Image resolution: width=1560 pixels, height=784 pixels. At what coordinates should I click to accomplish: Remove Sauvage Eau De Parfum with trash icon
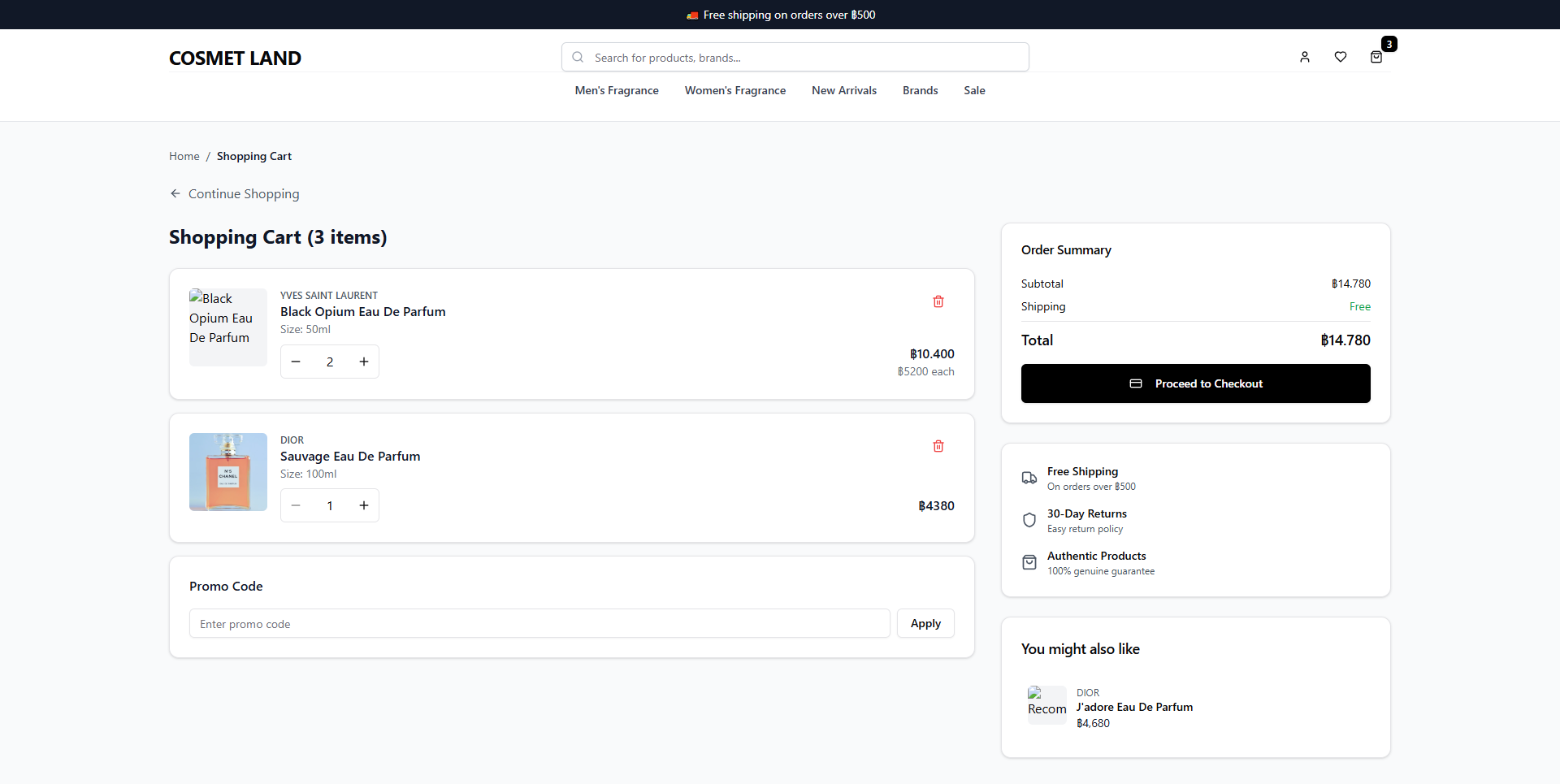click(938, 446)
